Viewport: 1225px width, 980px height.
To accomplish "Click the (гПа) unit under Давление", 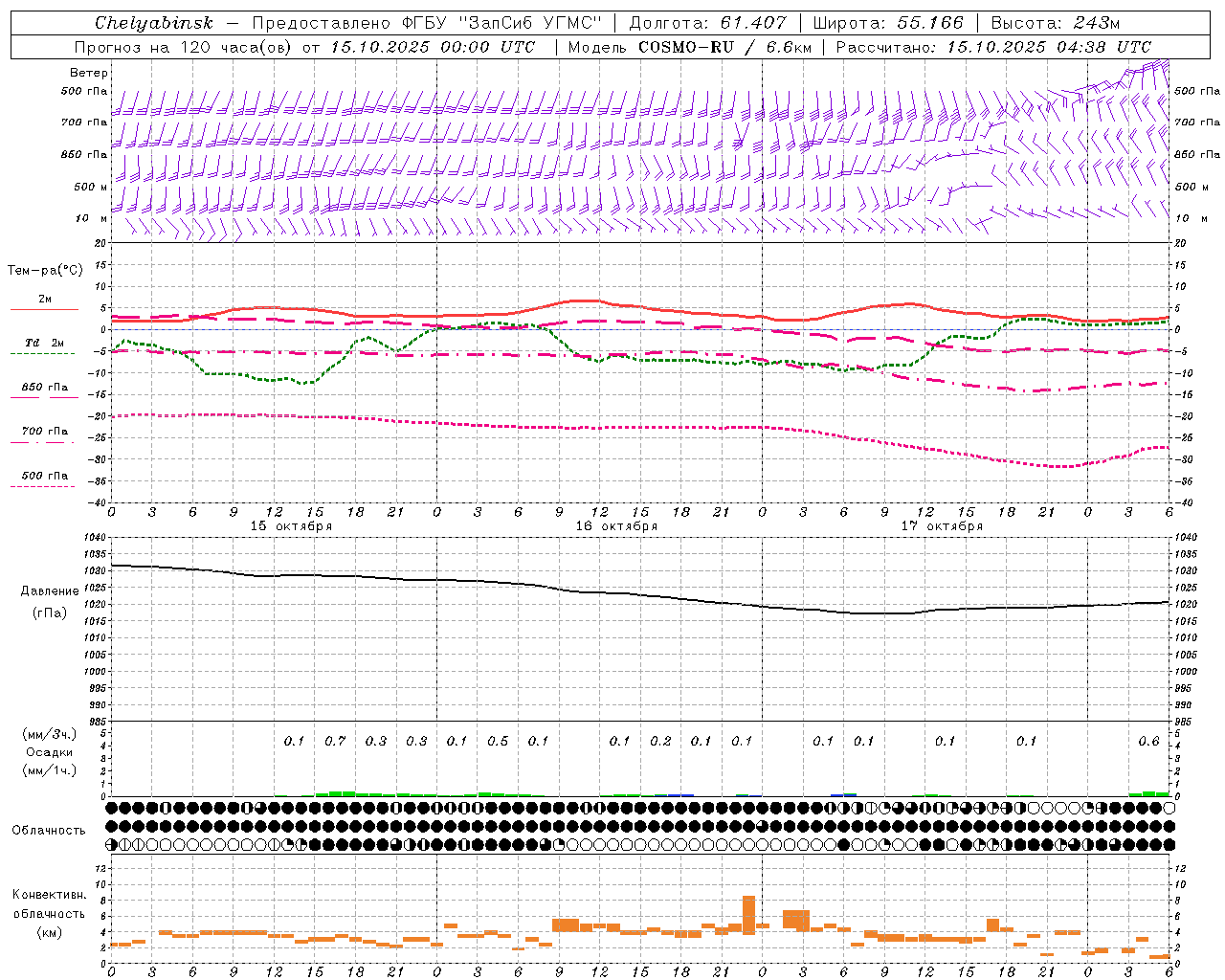I will (x=50, y=613).
